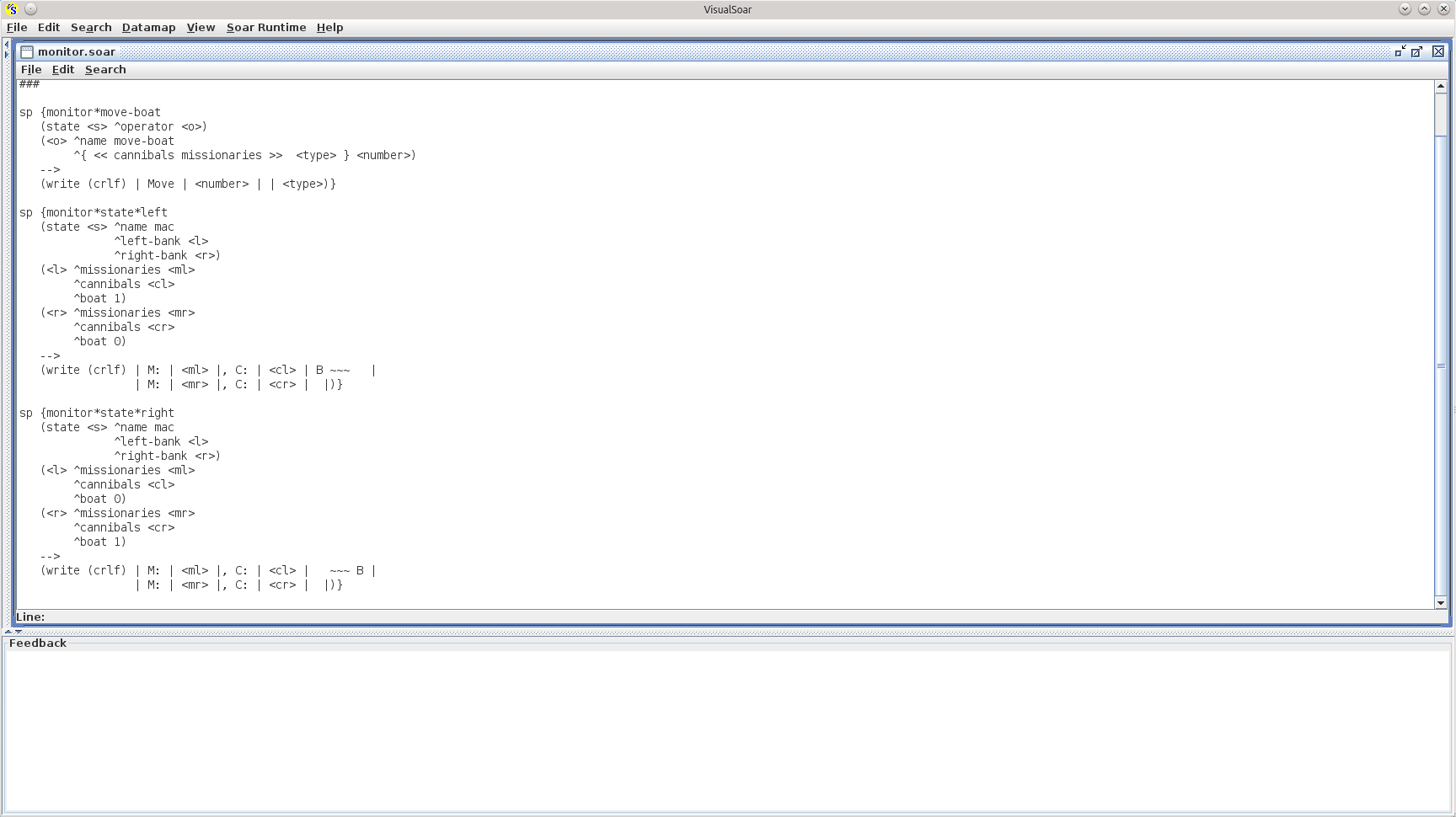Screen dimensions: 1456x817
Task: Open the main View menu
Action: click(201, 28)
